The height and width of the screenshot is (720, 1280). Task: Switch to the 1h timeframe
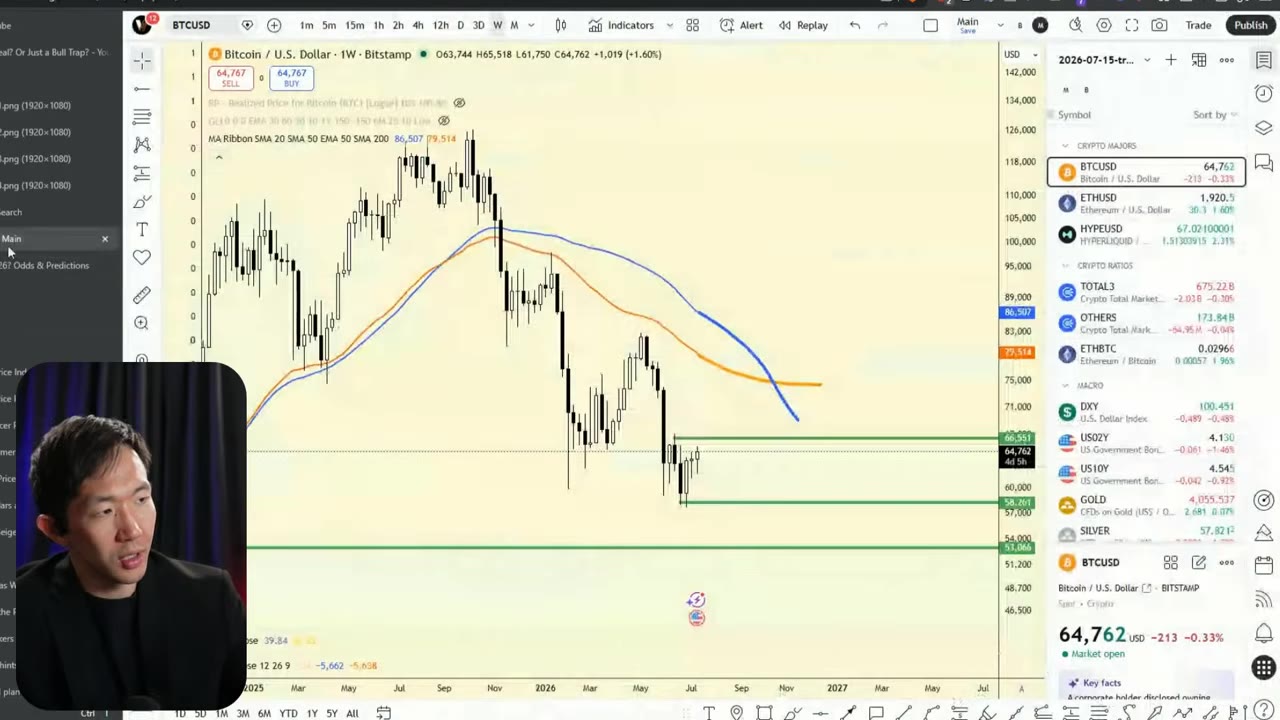point(378,25)
